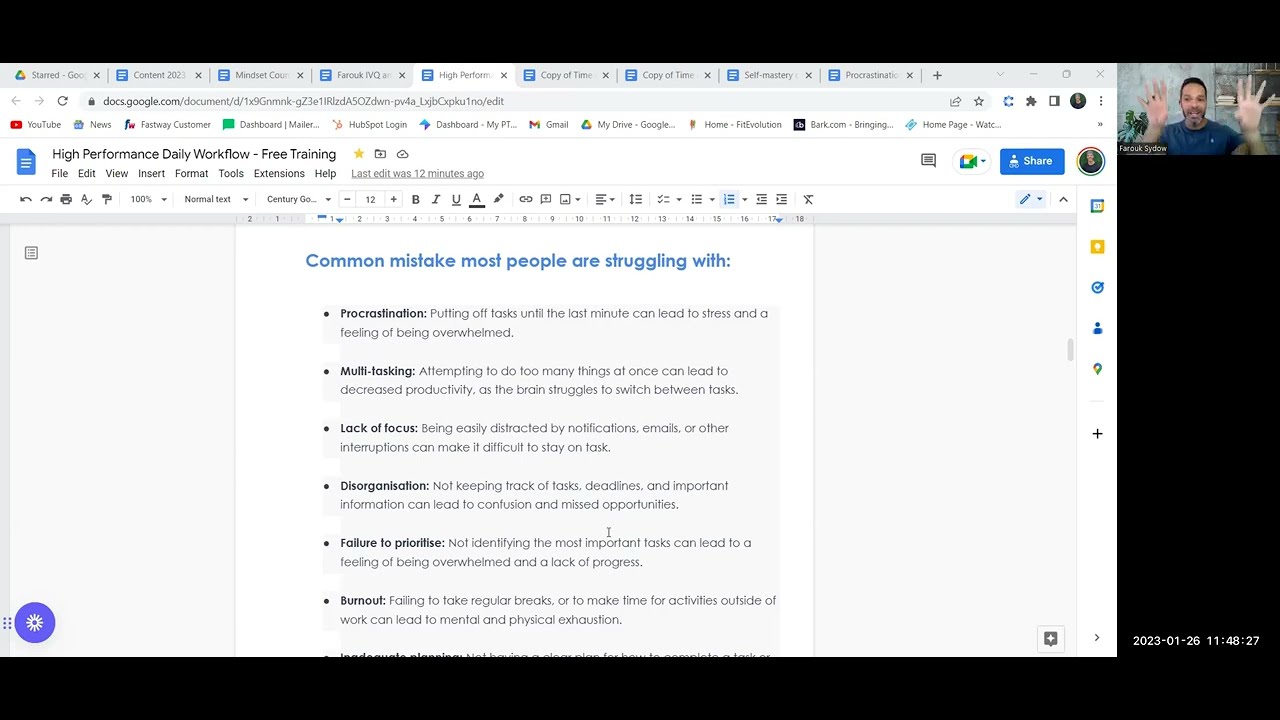Open Google Keep side panel
This screenshot has height=720, width=1280.
(x=1097, y=247)
